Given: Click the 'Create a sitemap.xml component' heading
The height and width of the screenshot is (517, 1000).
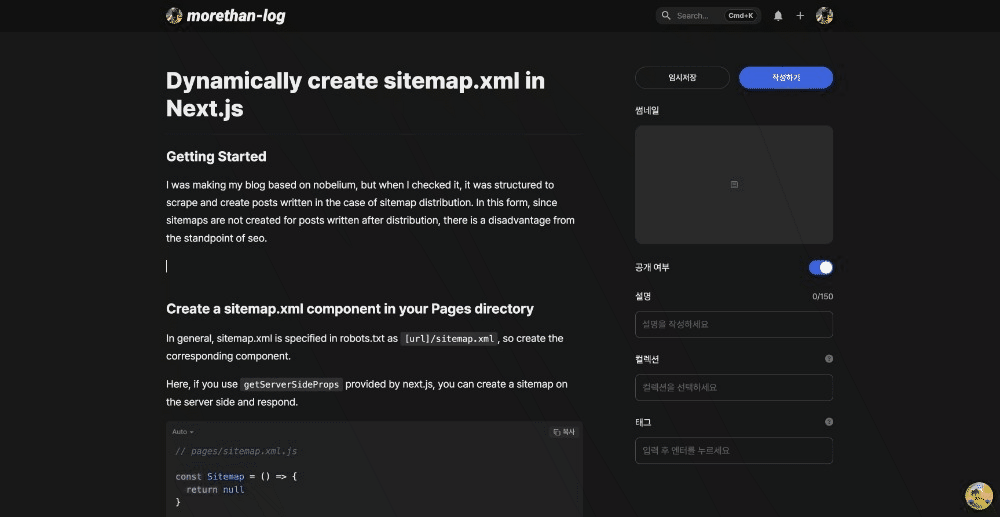Looking at the screenshot, I should pyautogui.click(x=349, y=309).
